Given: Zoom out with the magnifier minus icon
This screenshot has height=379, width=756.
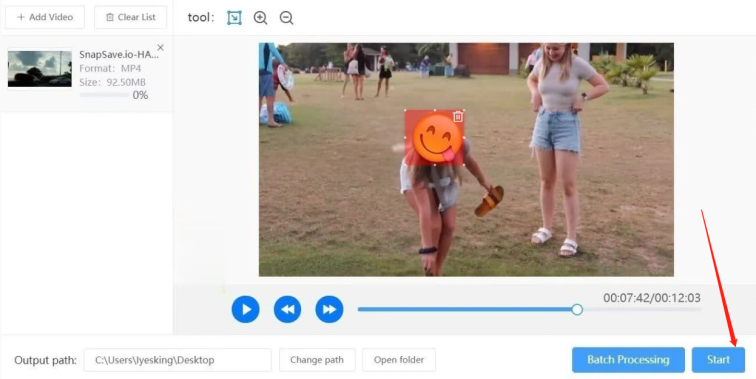Looking at the screenshot, I should pyautogui.click(x=286, y=18).
